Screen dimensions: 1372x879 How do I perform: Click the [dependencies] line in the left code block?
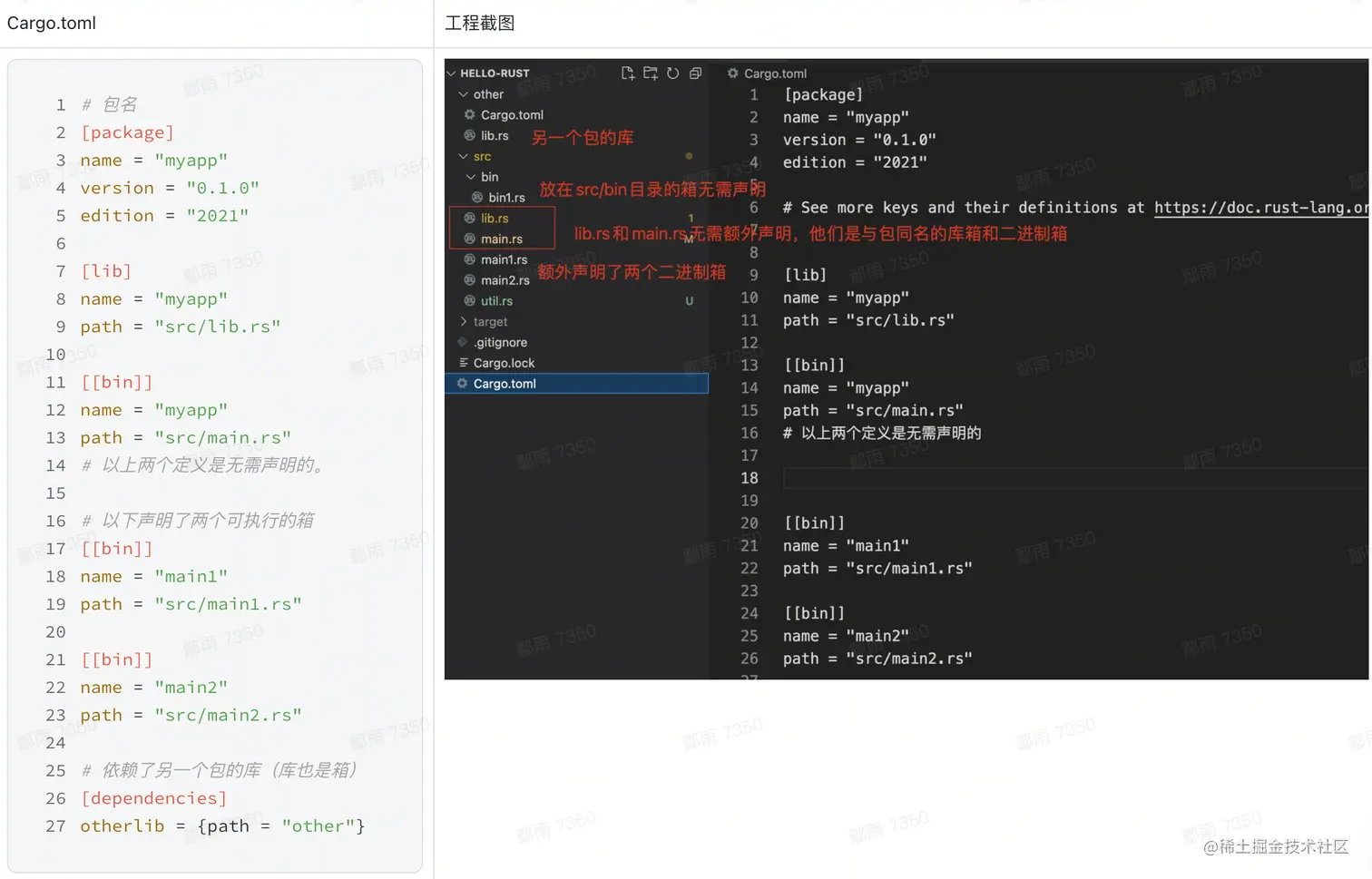(x=153, y=798)
